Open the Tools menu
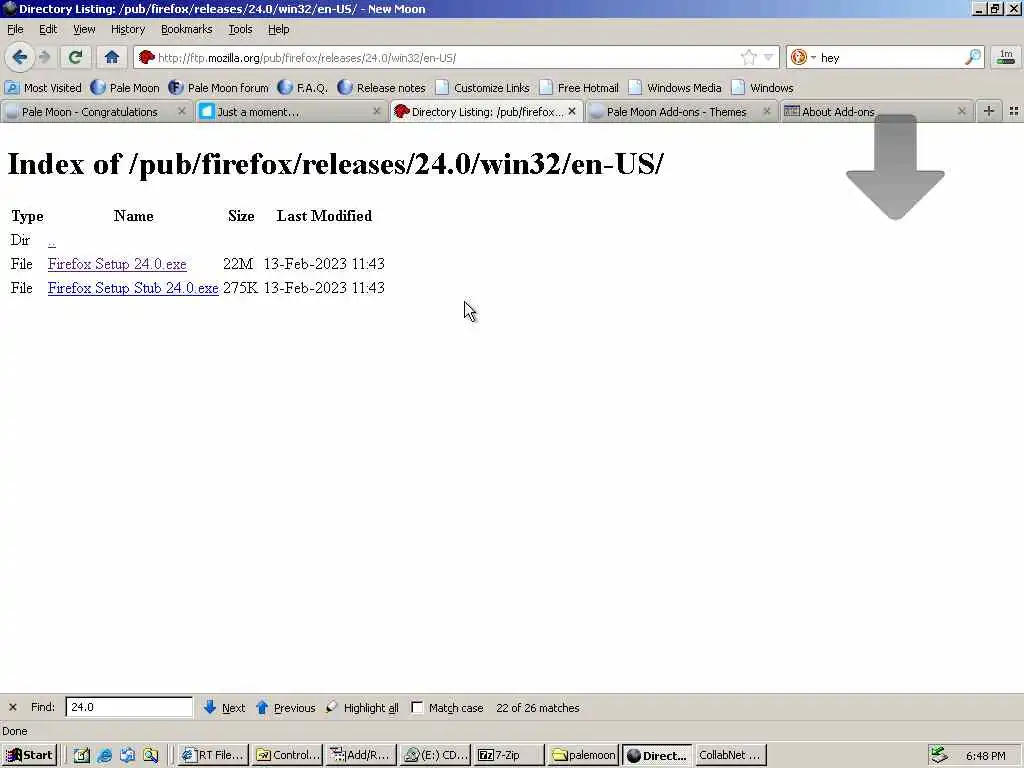This screenshot has height=768, width=1024. [x=240, y=29]
